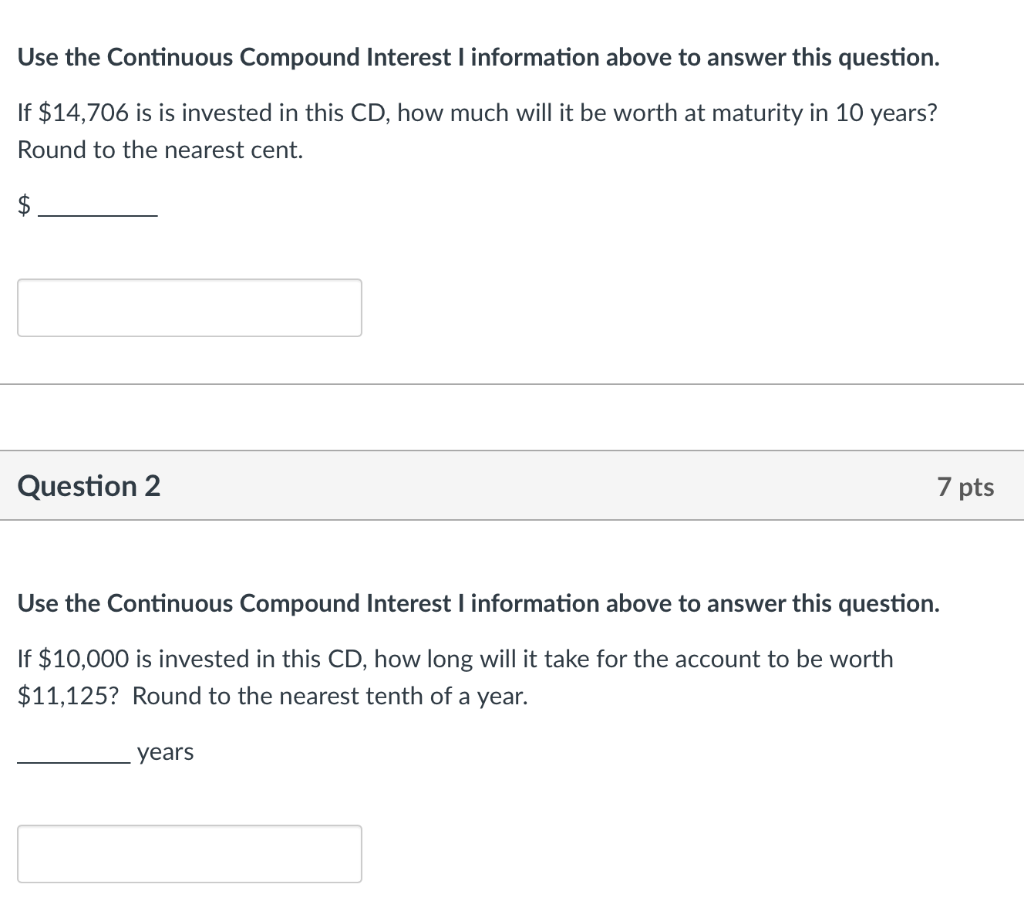
Task: Click the years label next to the blank
Action: (x=165, y=752)
